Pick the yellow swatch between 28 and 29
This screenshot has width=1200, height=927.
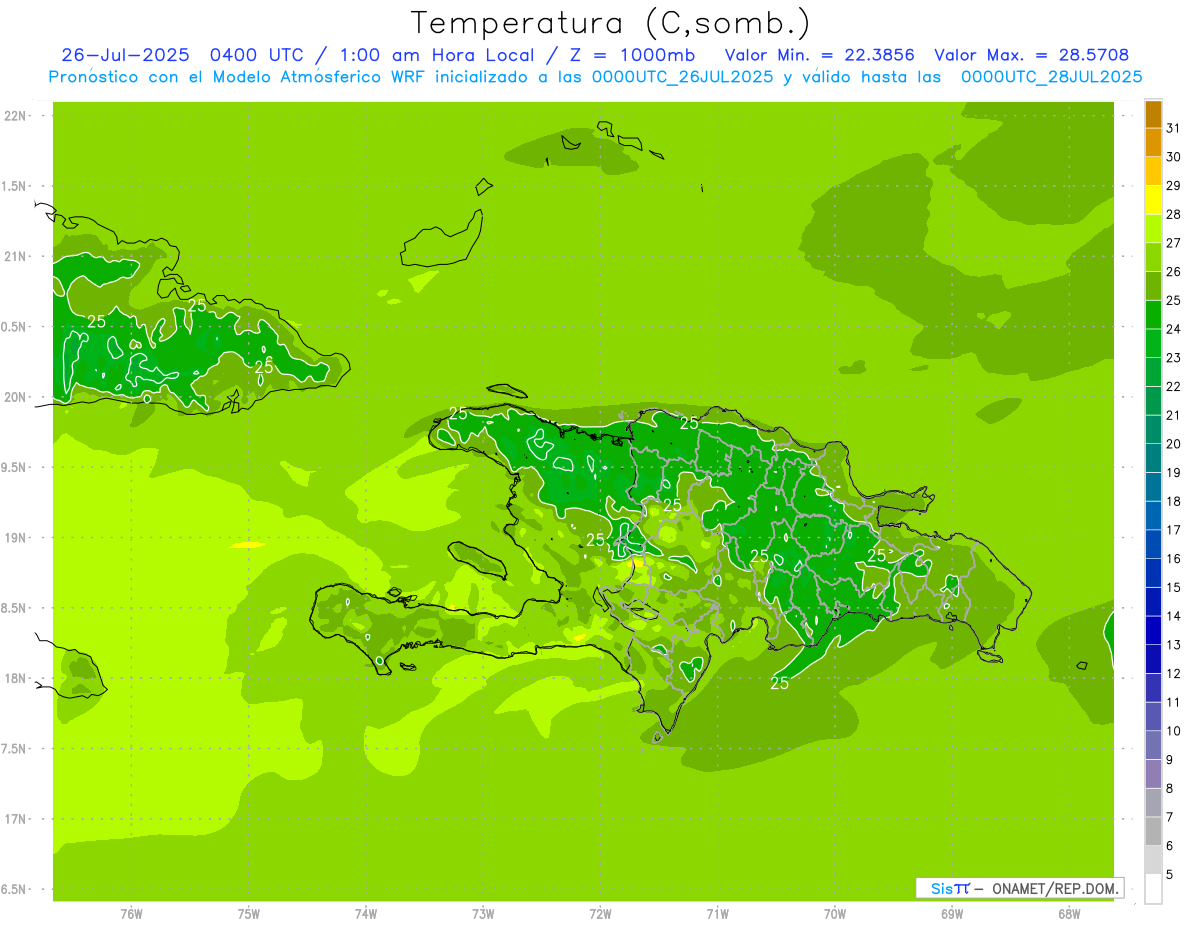tap(1153, 200)
